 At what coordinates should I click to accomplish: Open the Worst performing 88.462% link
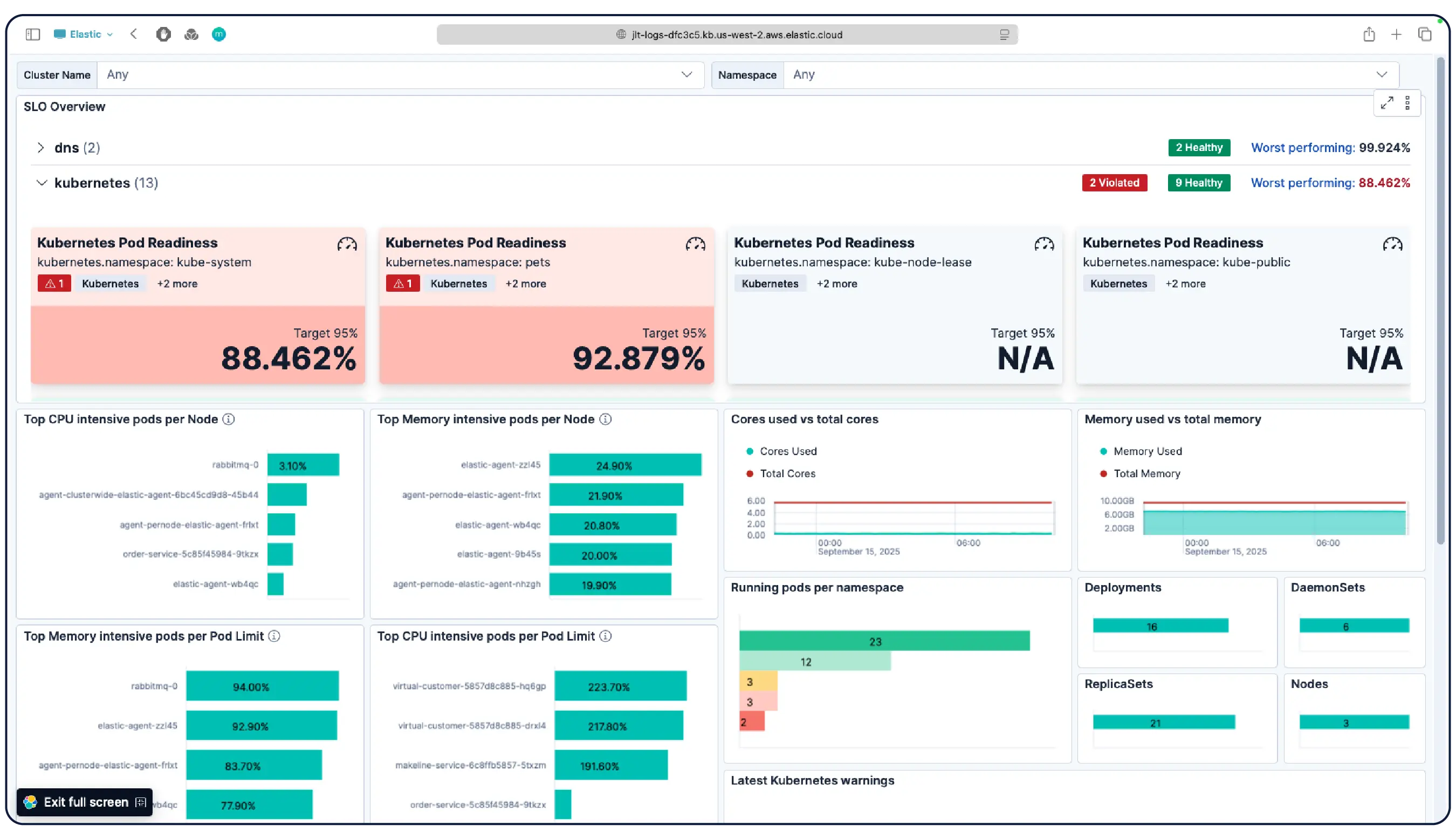pos(1330,183)
